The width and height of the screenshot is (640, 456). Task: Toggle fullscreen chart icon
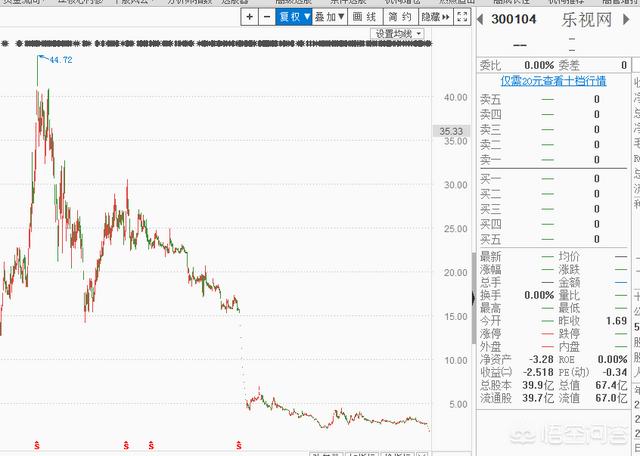click(462, 17)
